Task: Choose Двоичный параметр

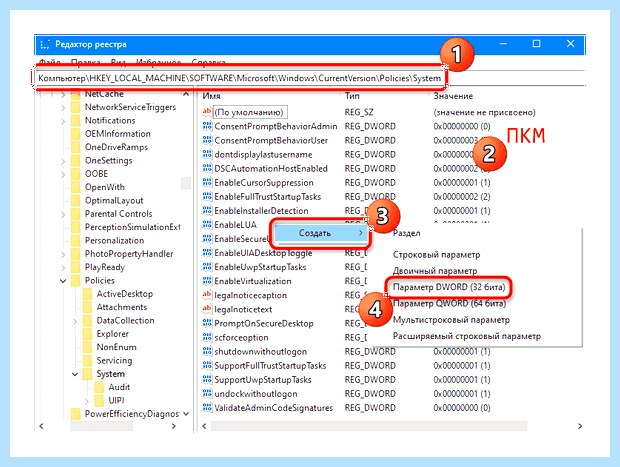Action: (x=435, y=271)
